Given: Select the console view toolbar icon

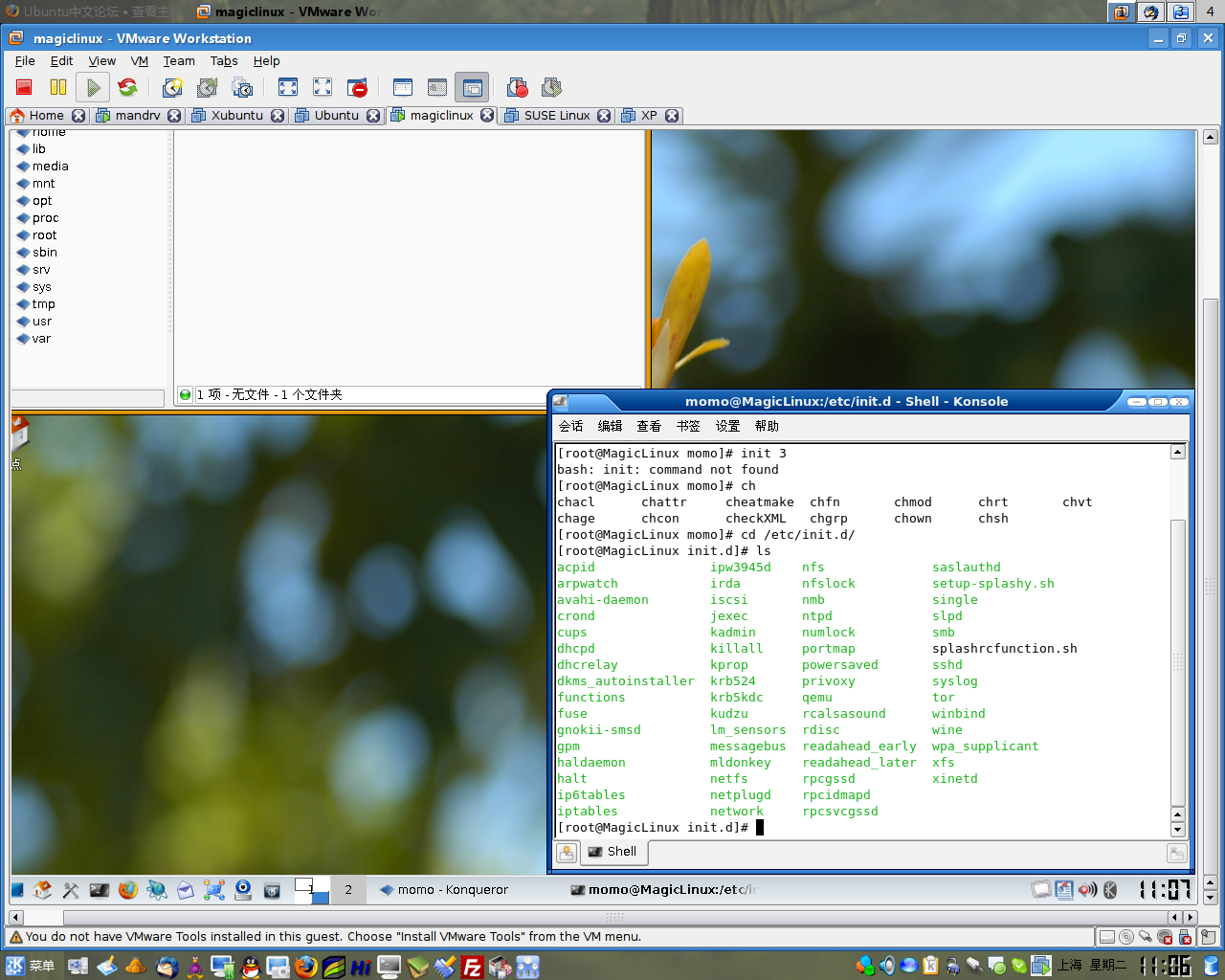Looking at the screenshot, I should (472, 87).
